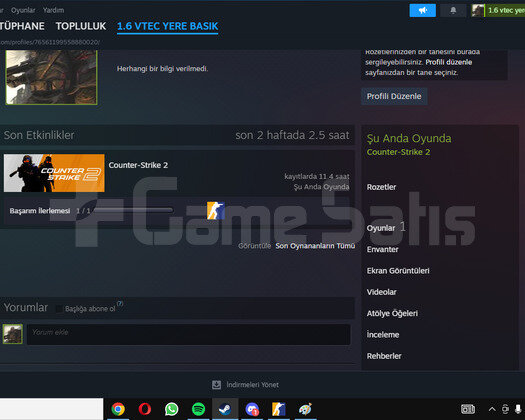The width and height of the screenshot is (525, 420).
Task: Click the Counter-Strike 2 game title
Action: tap(138, 165)
